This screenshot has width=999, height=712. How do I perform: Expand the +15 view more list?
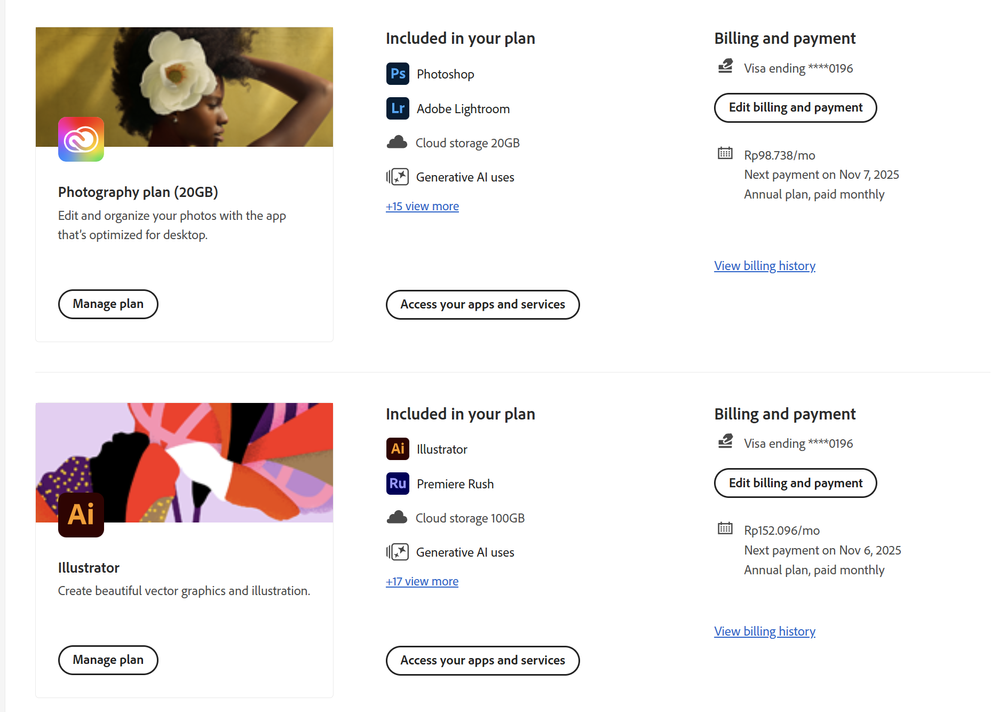(x=422, y=206)
